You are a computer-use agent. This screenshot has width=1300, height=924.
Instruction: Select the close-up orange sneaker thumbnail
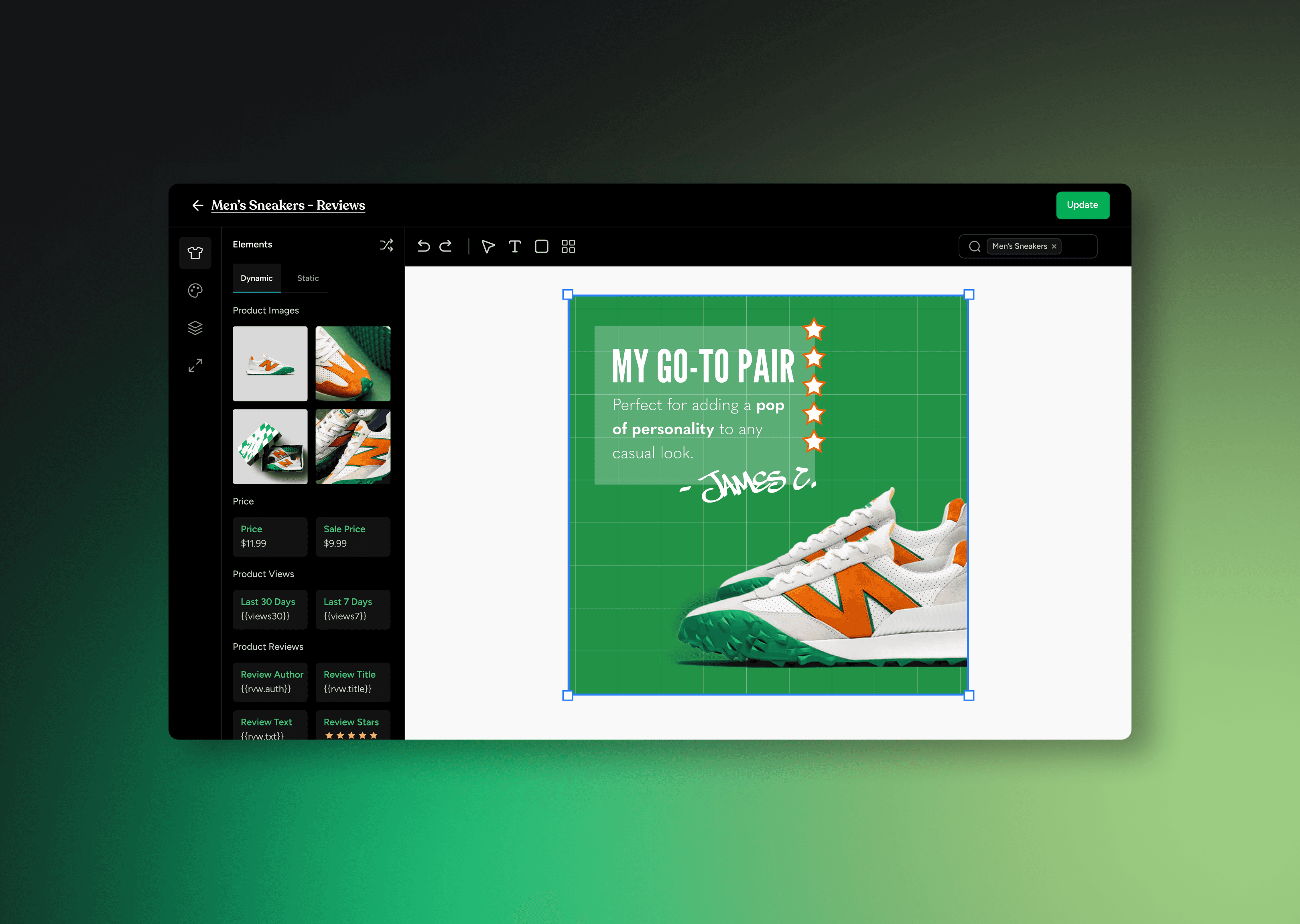click(353, 364)
